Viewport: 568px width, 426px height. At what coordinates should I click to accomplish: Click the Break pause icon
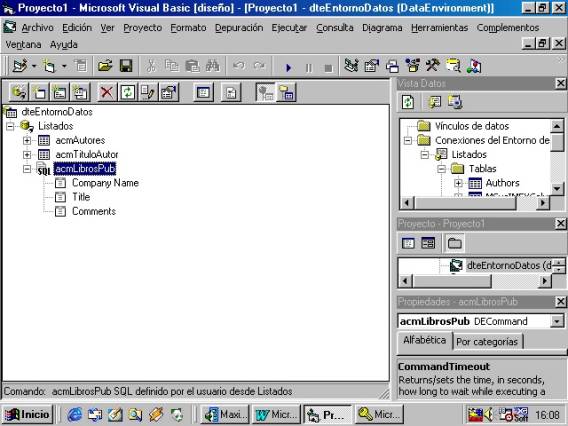(x=309, y=67)
